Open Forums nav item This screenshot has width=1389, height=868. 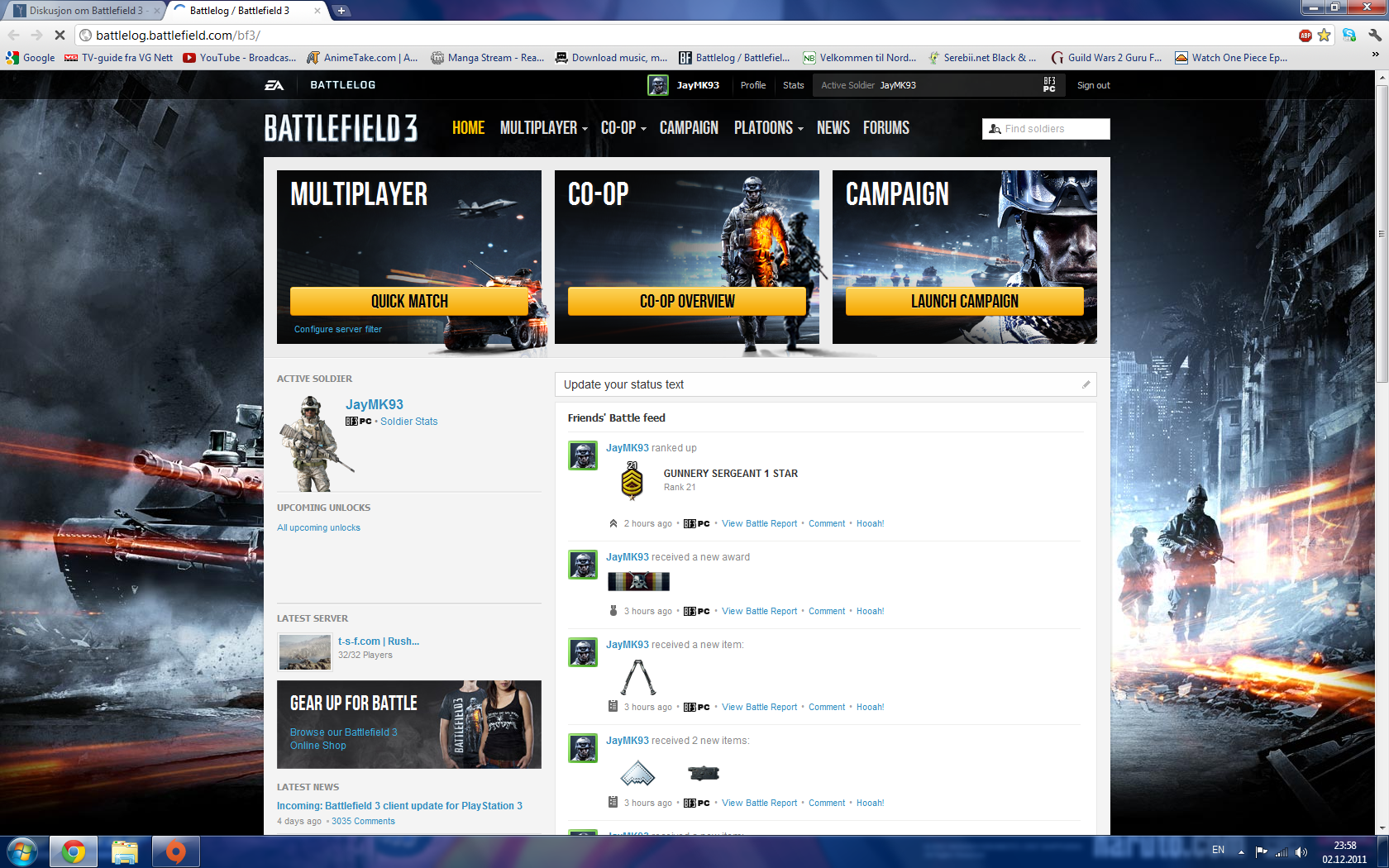886,128
